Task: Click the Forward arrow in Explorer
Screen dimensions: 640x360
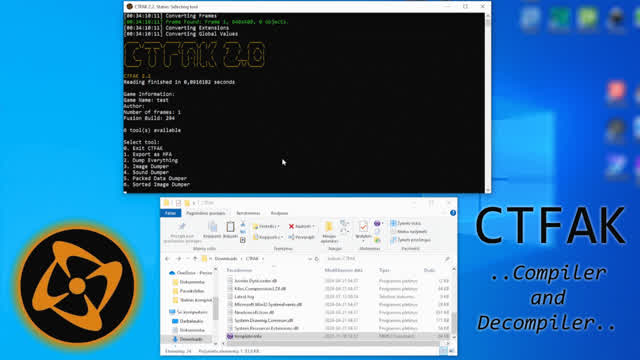Action: (178, 259)
